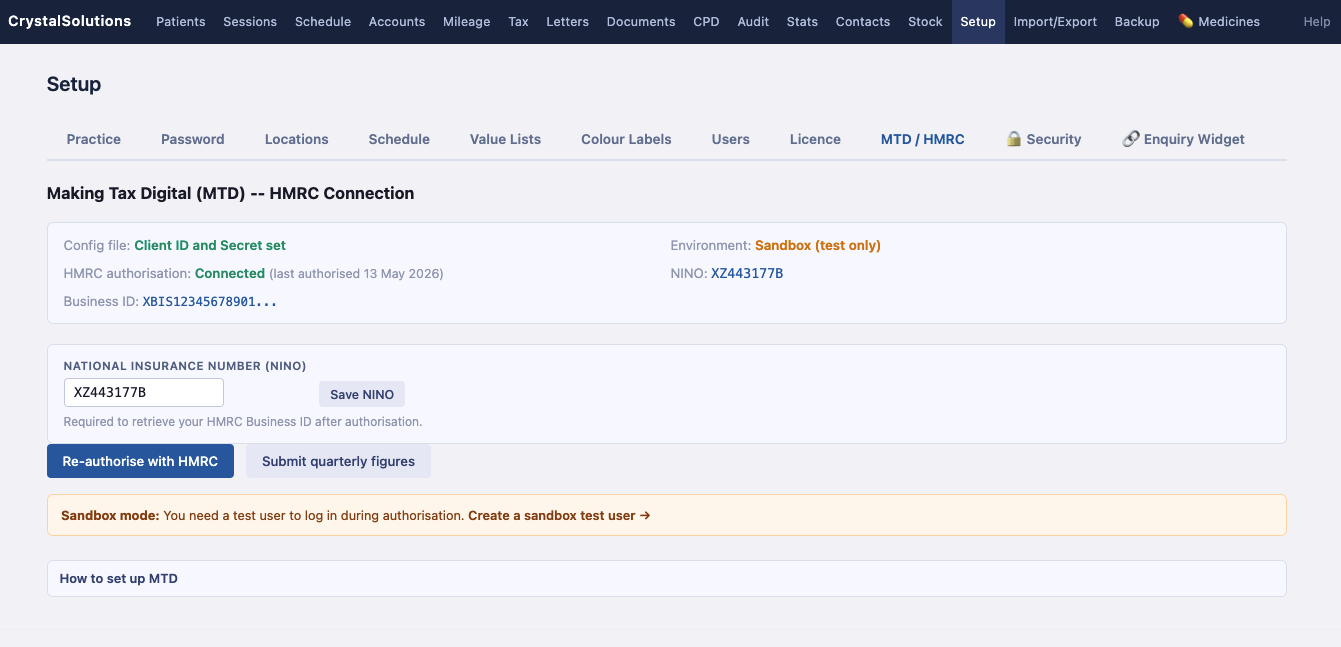Viewport: 1341px width, 647px height.
Task: Open the Sessions menu
Action: coord(250,21)
